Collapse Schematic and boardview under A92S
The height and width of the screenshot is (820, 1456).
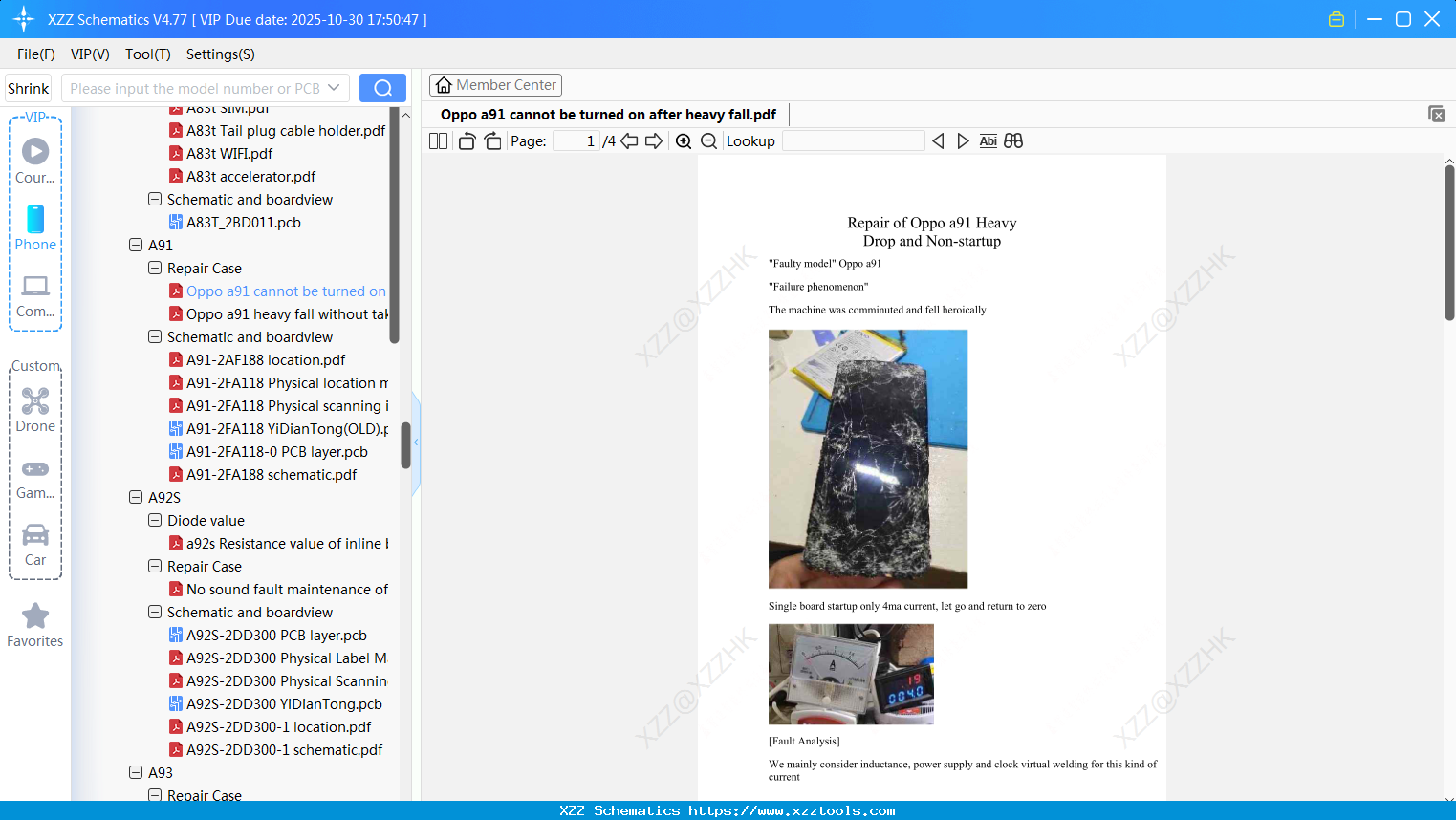click(155, 612)
